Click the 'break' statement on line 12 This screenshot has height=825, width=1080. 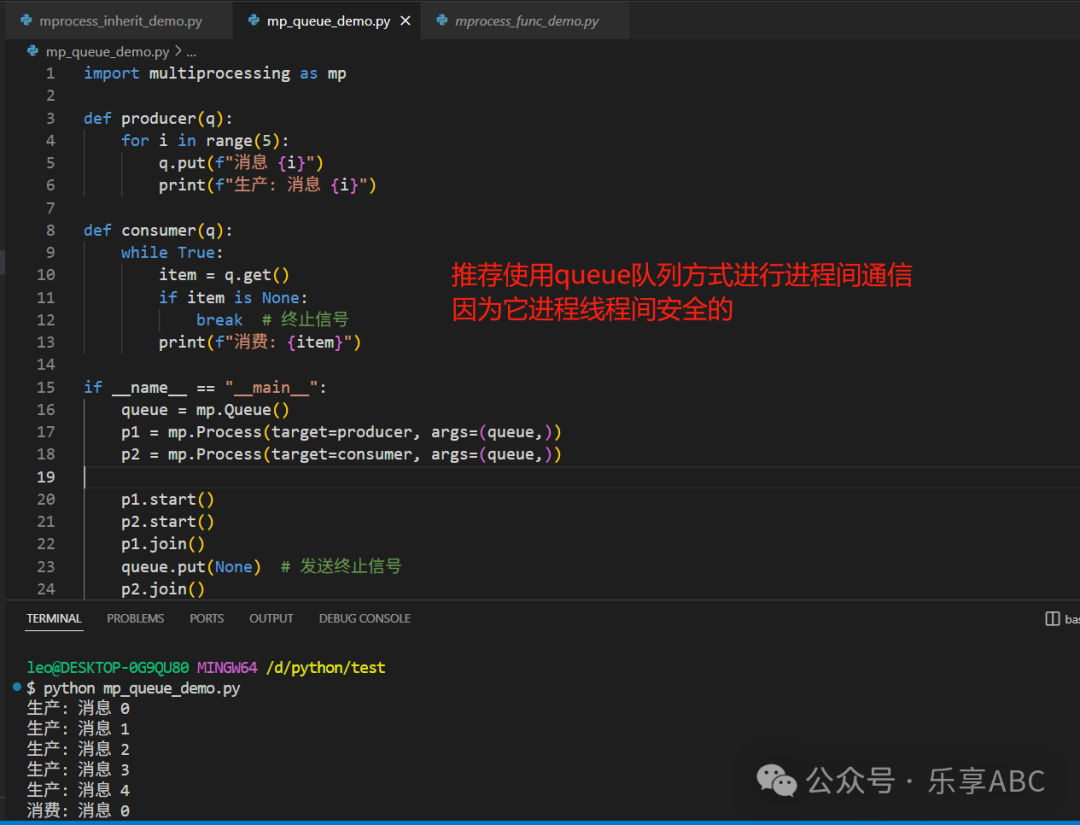[x=219, y=320]
